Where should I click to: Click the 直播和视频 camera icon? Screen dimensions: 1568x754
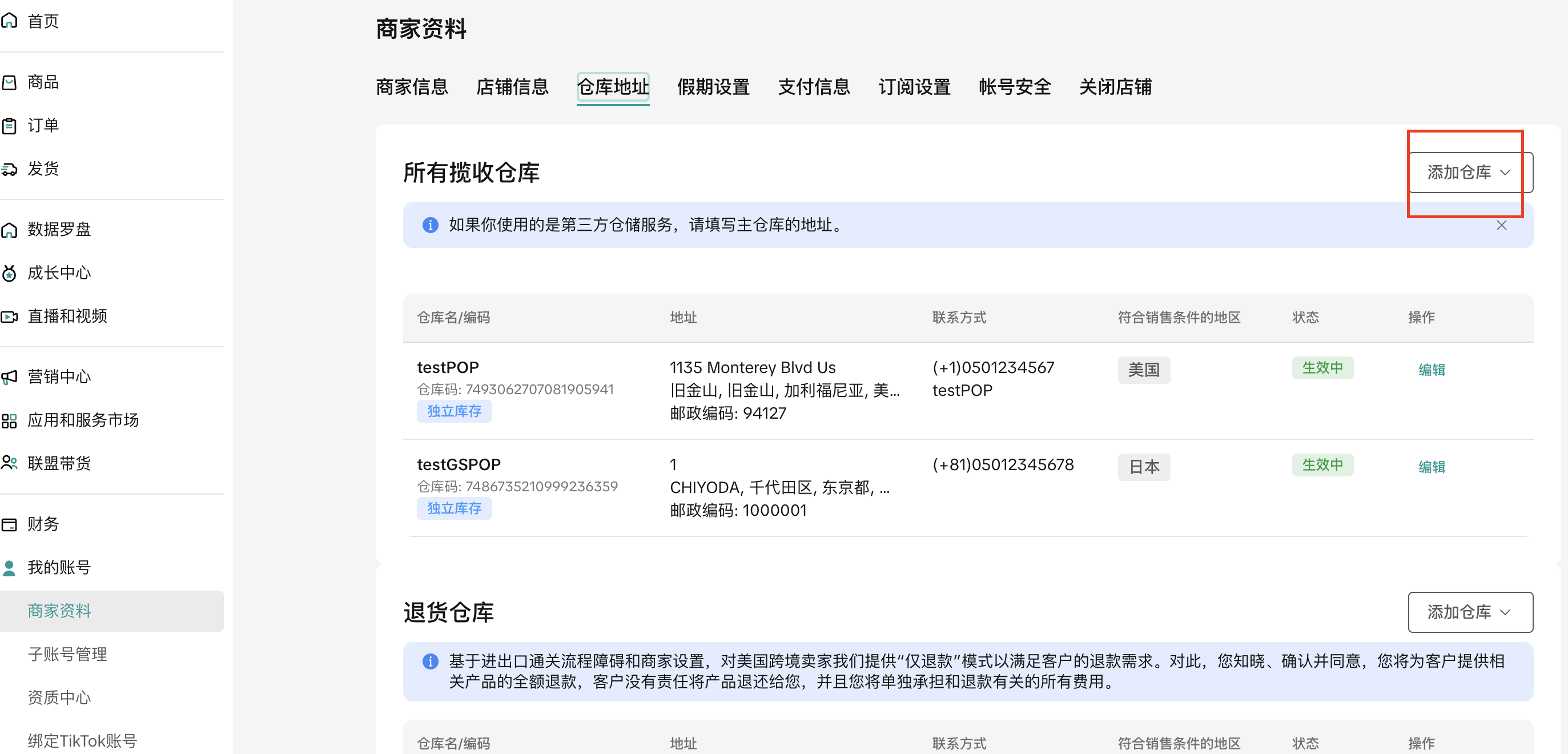(x=9, y=316)
